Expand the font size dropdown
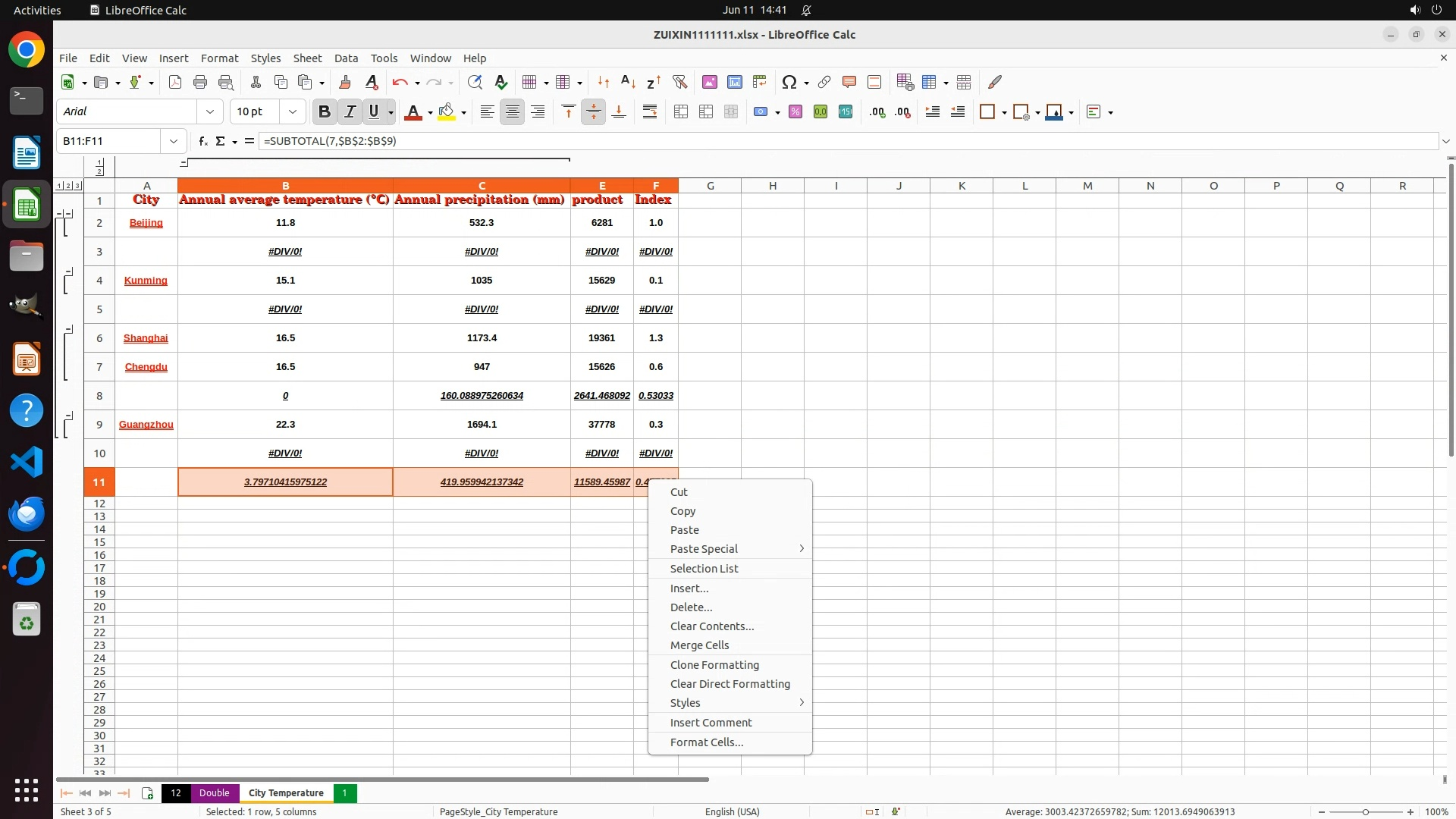Screen dimensions: 1456x819 (292, 111)
